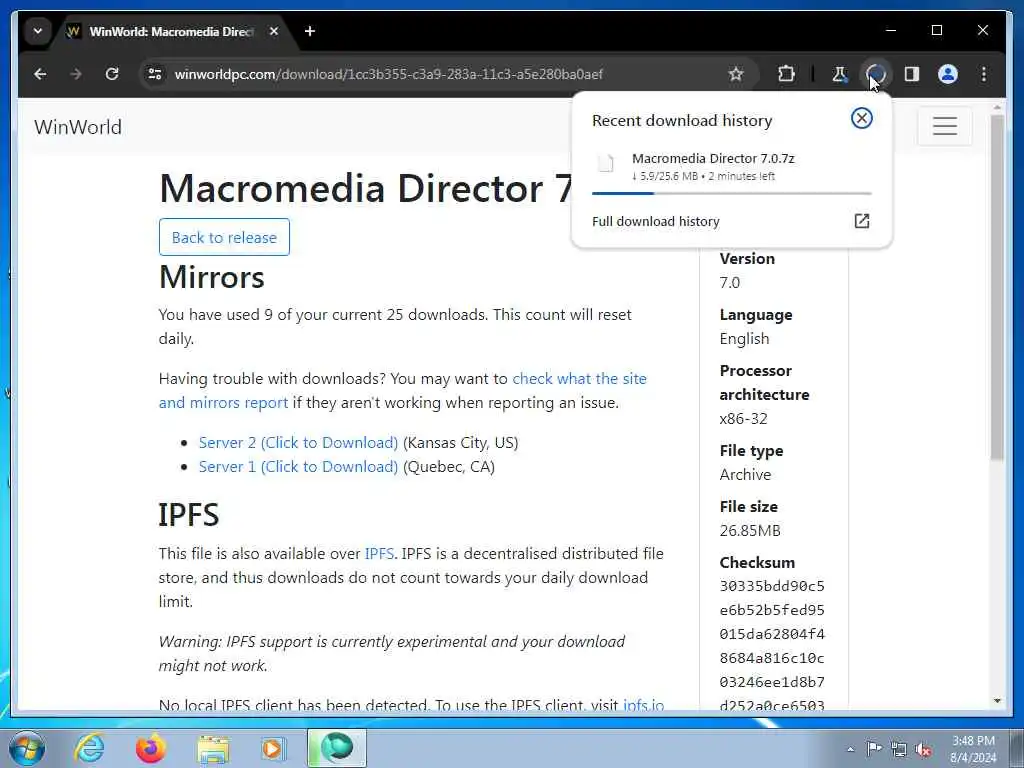This screenshot has width=1024, height=768.
Task: Click the Mirrors heading
Action: coord(212,277)
